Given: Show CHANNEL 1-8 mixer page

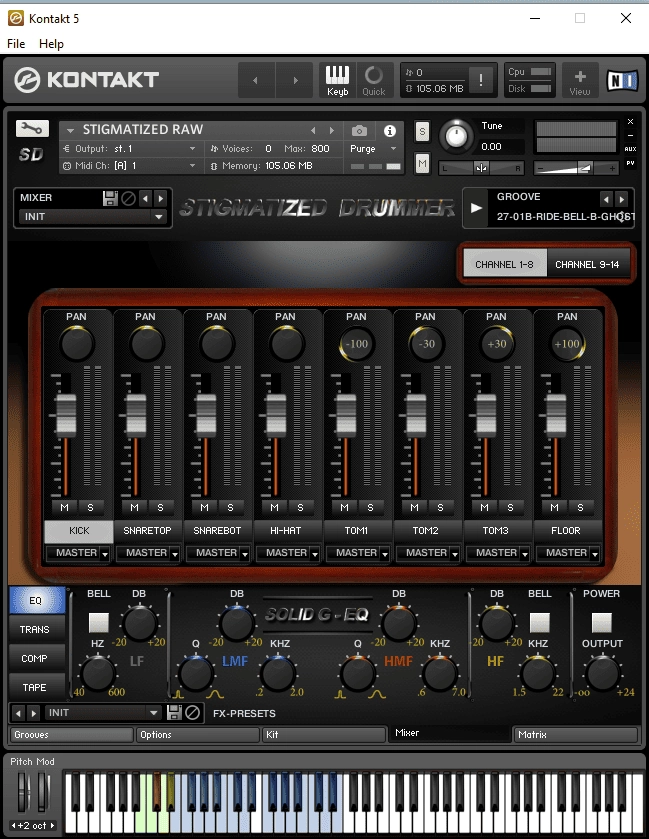Looking at the screenshot, I should (505, 264).
